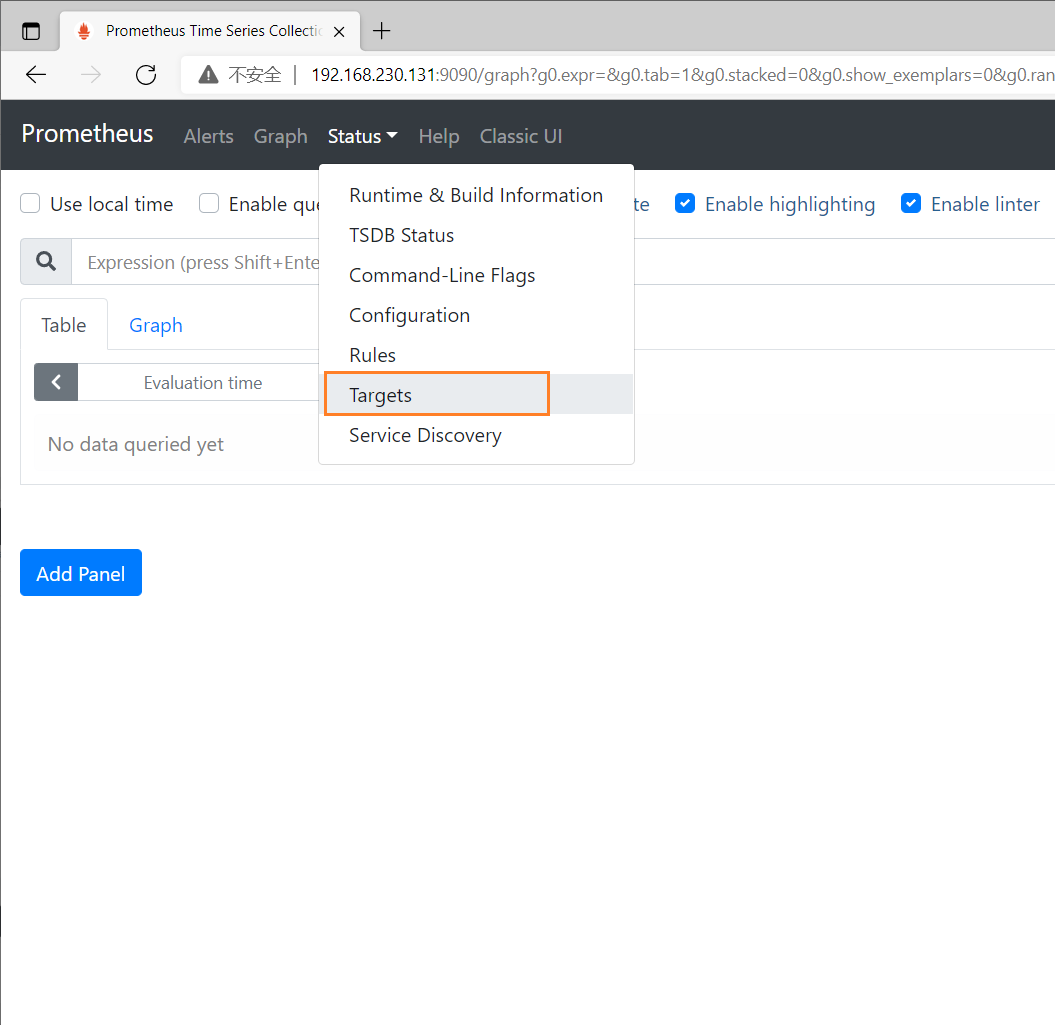This screenshot has height=1025, width=1055.
Task: Uncheck Enable linter checkbox
Action: pyautogui.click(x=911, y=203)
